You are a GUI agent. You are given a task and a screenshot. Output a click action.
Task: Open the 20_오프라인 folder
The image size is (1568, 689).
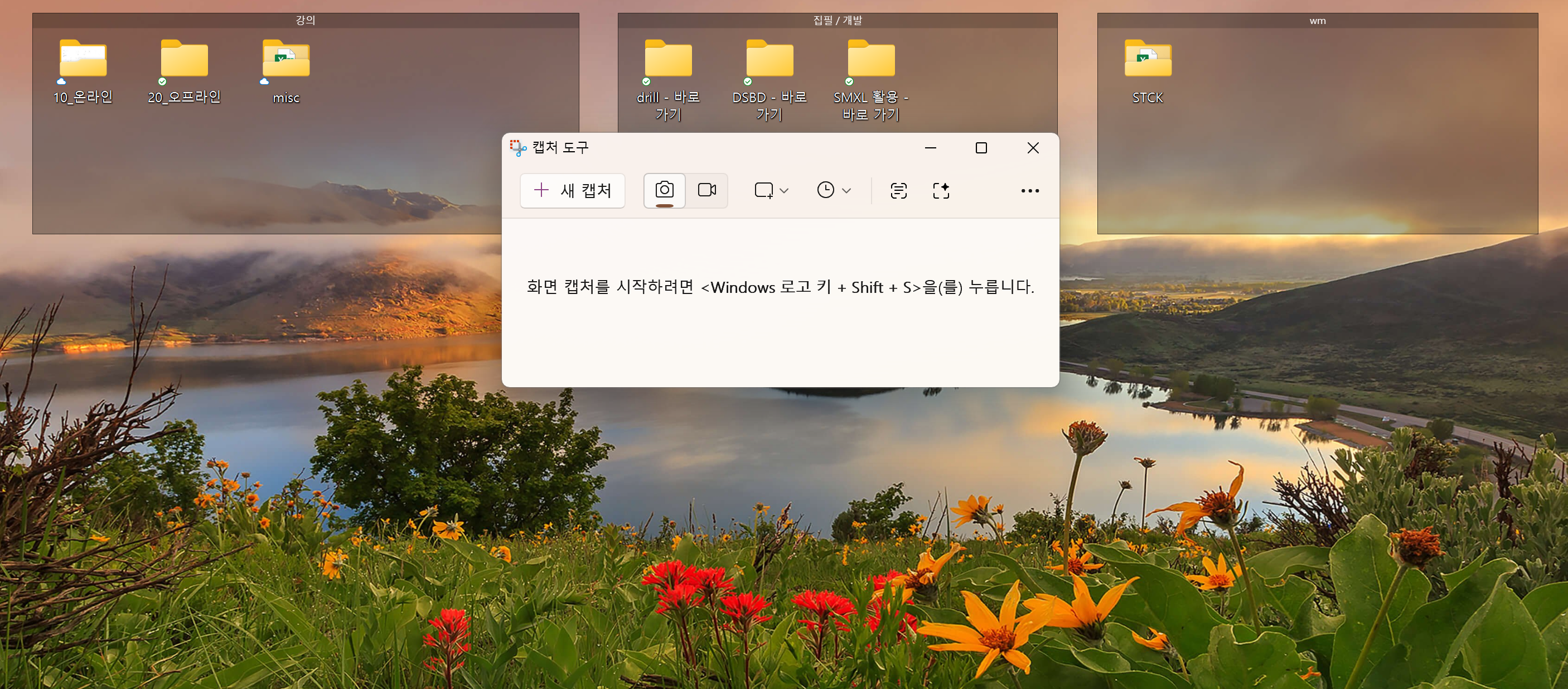click(x=184, y=59)
